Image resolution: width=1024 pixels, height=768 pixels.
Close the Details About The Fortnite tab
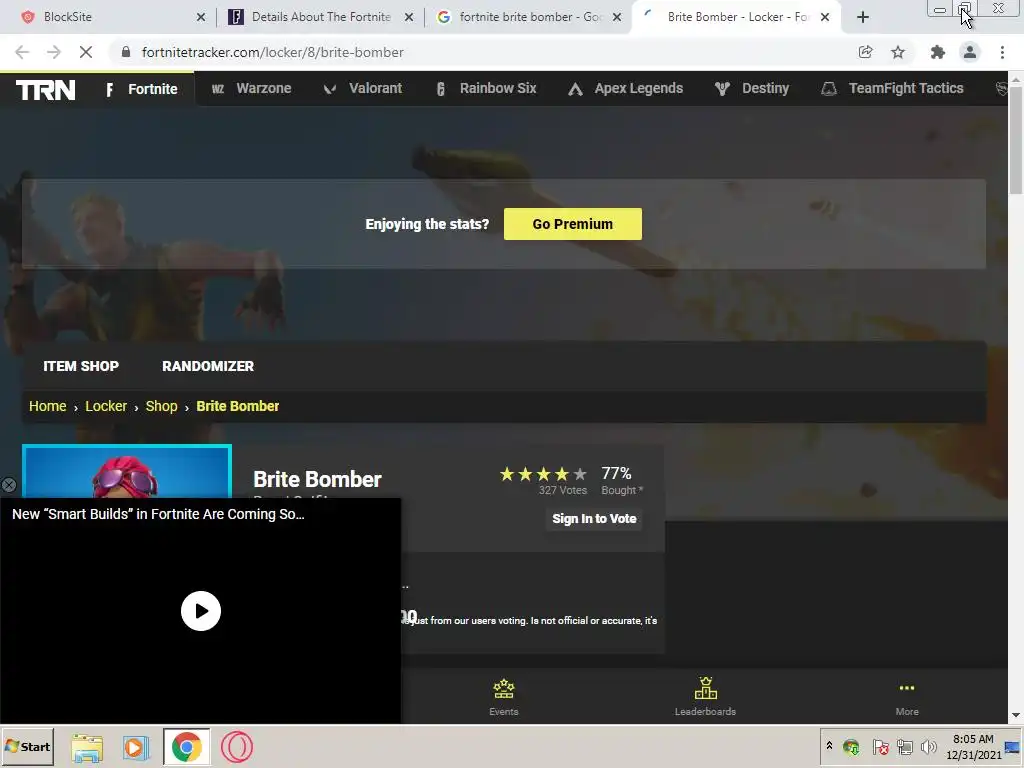coord(409,17)
